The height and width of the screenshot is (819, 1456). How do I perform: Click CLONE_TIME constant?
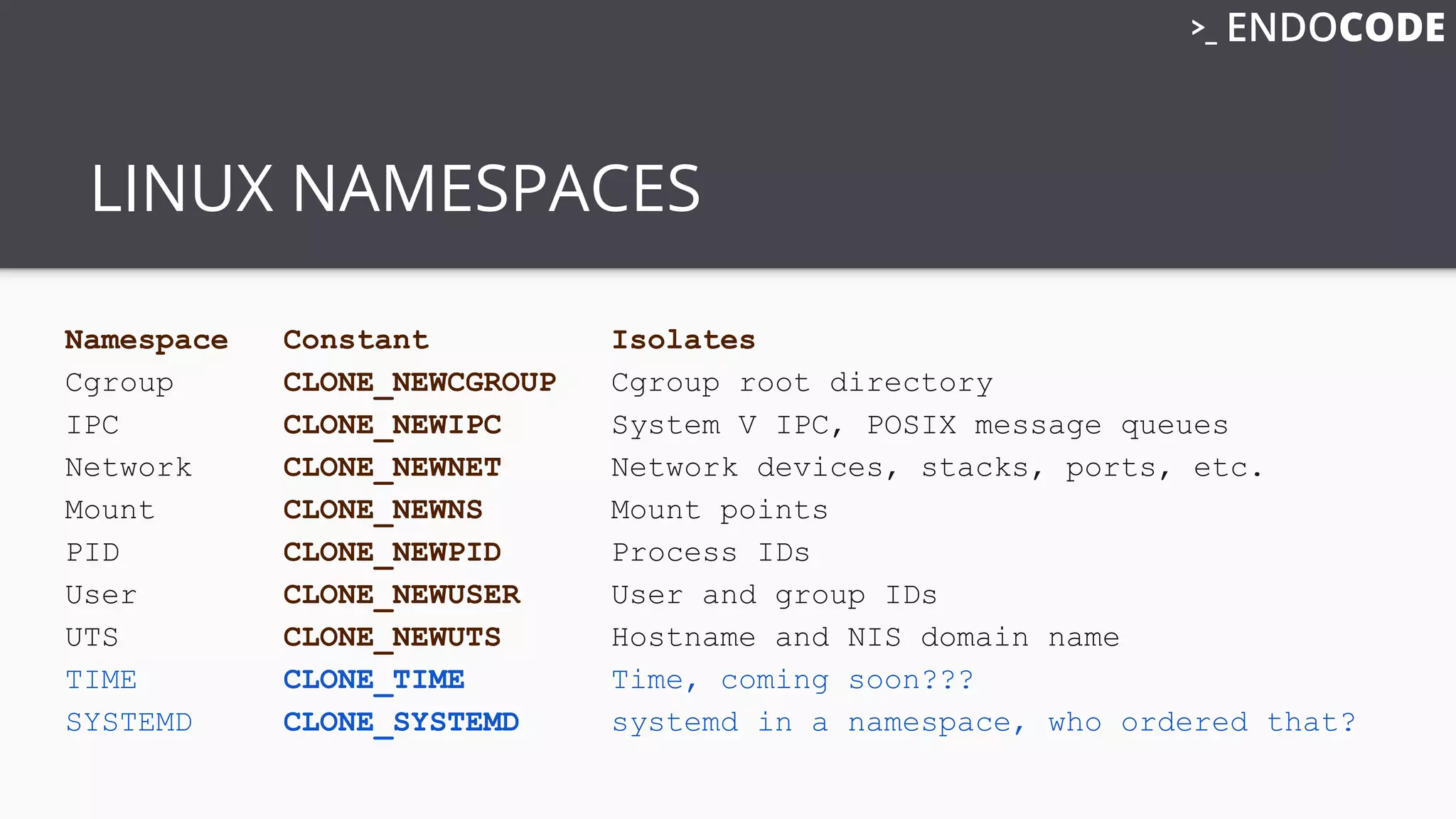point(374,682)
